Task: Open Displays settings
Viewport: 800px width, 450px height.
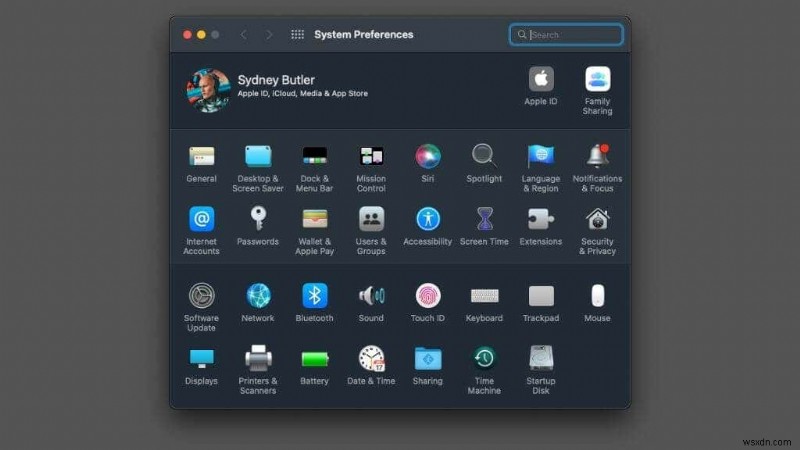Action: [x=202, y=359]
